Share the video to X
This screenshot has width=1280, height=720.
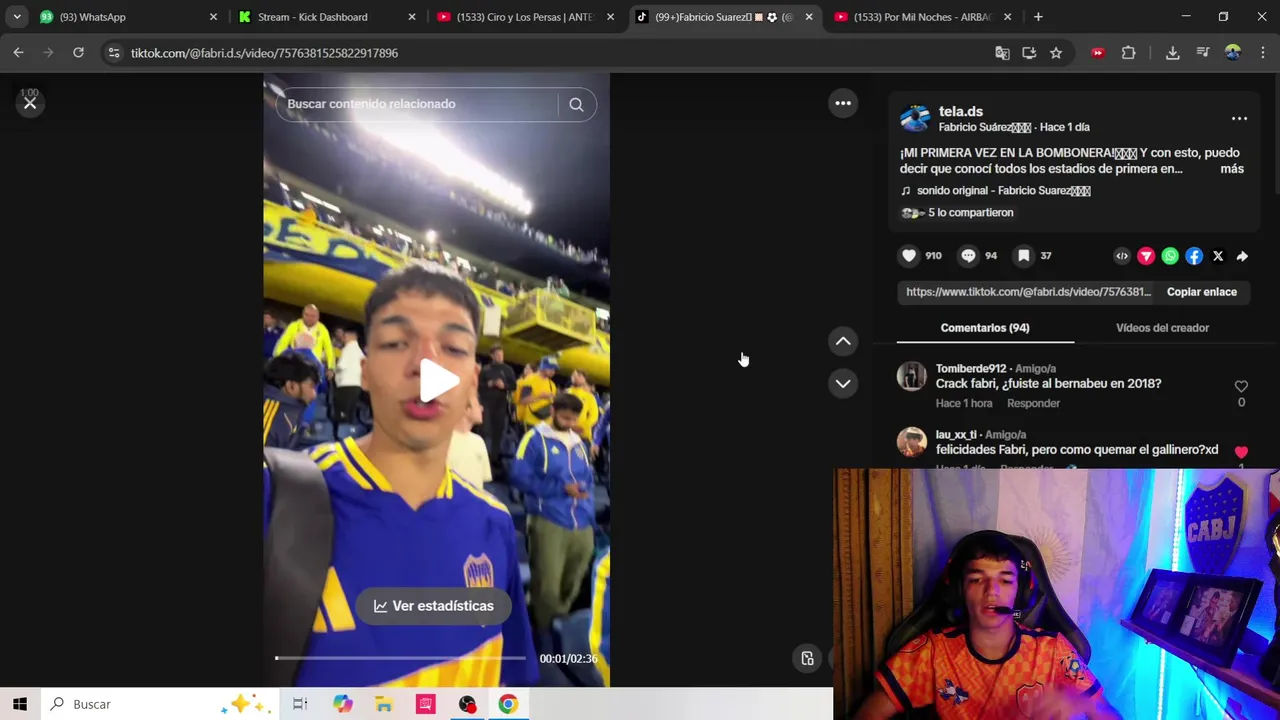point(1218,257)
